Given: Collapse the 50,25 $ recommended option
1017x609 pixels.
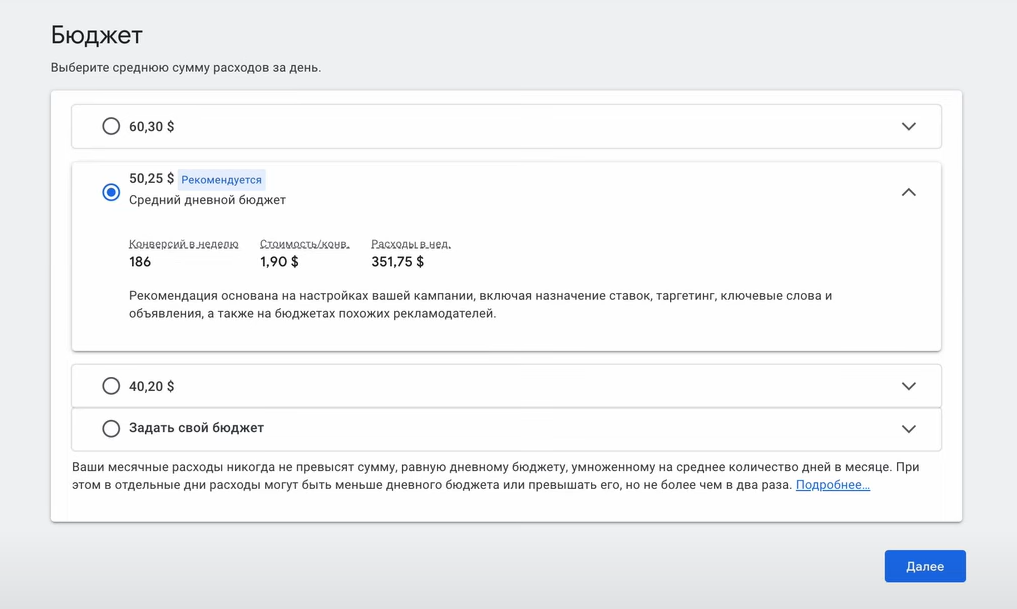Looking at the screenshot, I should [x=909, y=191].
